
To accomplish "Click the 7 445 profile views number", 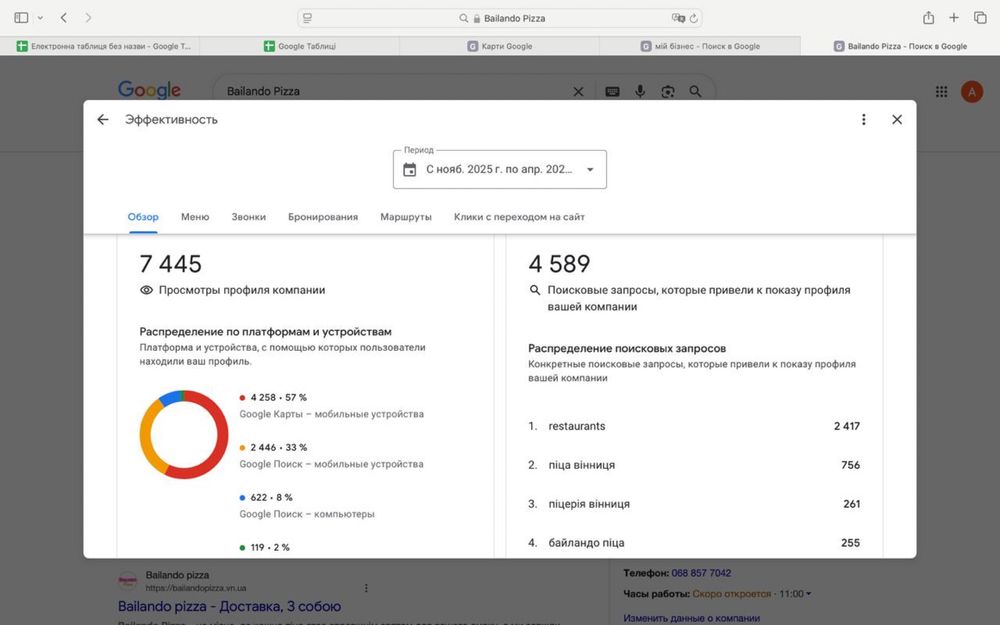I will (170, 263).
